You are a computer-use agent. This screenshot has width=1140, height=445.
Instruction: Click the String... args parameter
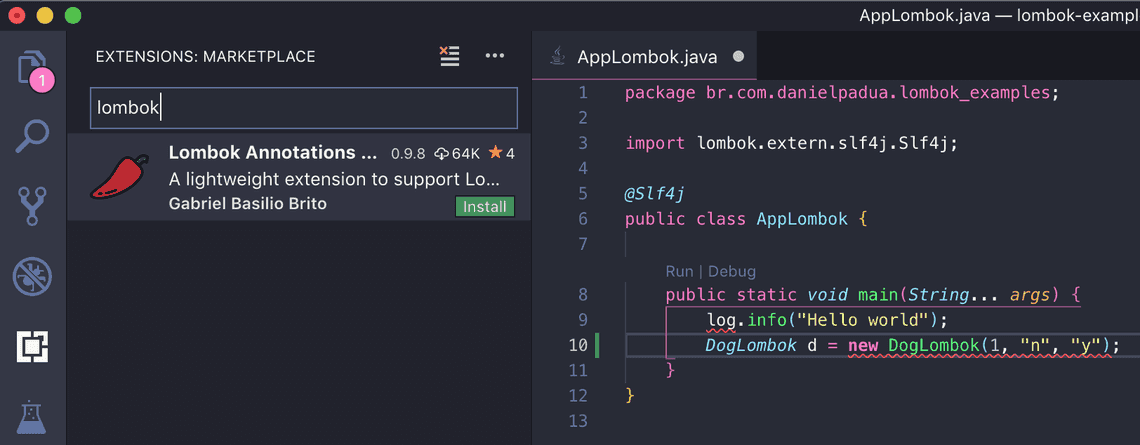[979, 294]
